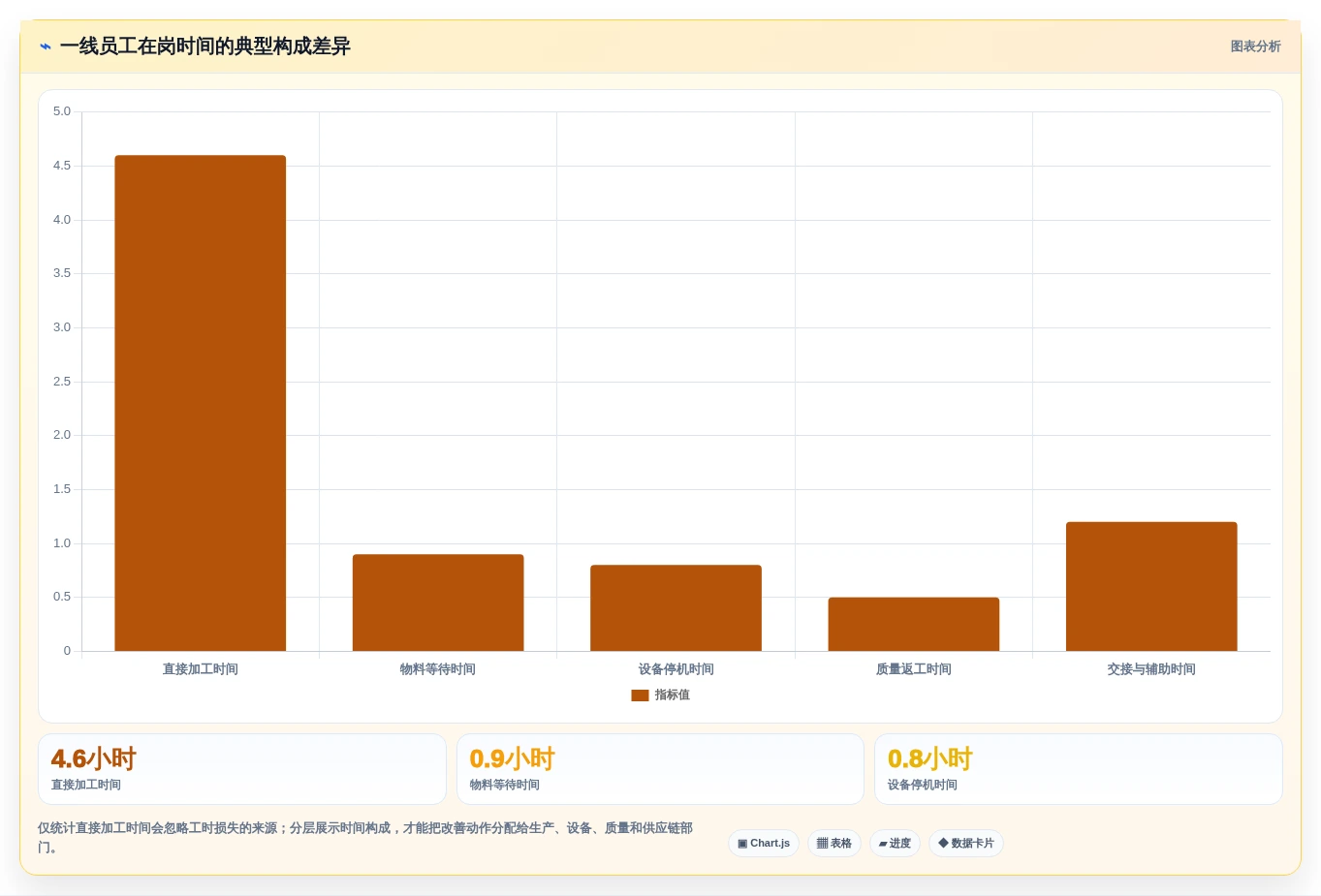This screenshot has width=1321, height=896.
Task: Open the 0.9小时 物料等待时间 card
Action: click(660, 769)
